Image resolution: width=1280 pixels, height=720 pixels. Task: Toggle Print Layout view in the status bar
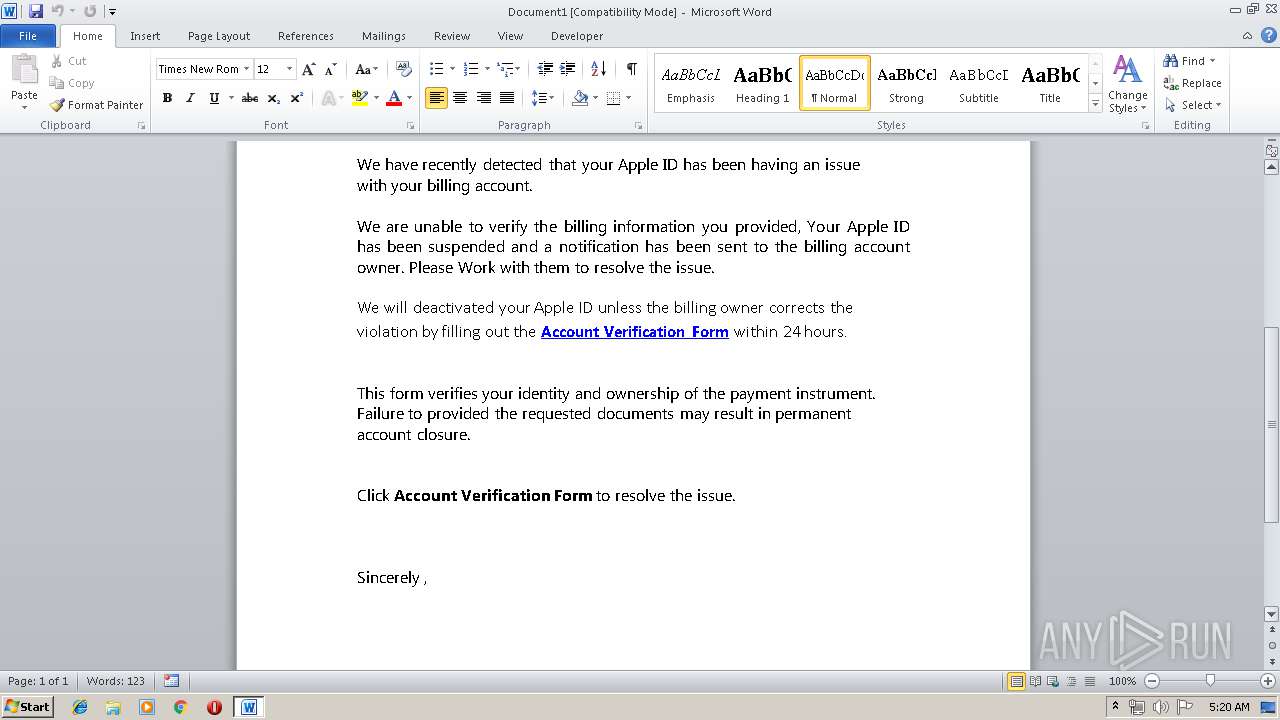pyautogui.click(x=1016, y=681)
